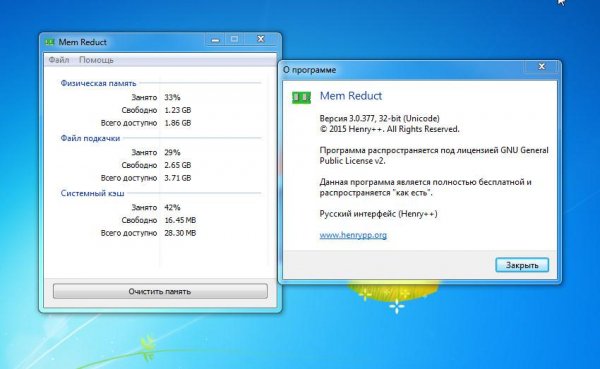Image resolution: width=600 pixels, height=369 pixels.
Task: Click the page file 29% value
Action: click(x=172, y=152)
